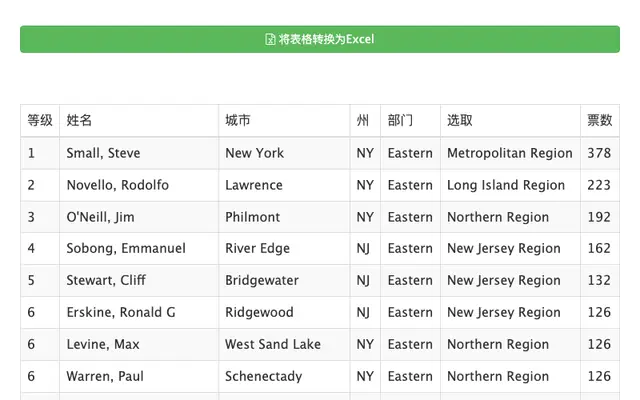This screenshot has height=400, width=640.
Task: Click the vote count 378
Action: click(599, 153)
